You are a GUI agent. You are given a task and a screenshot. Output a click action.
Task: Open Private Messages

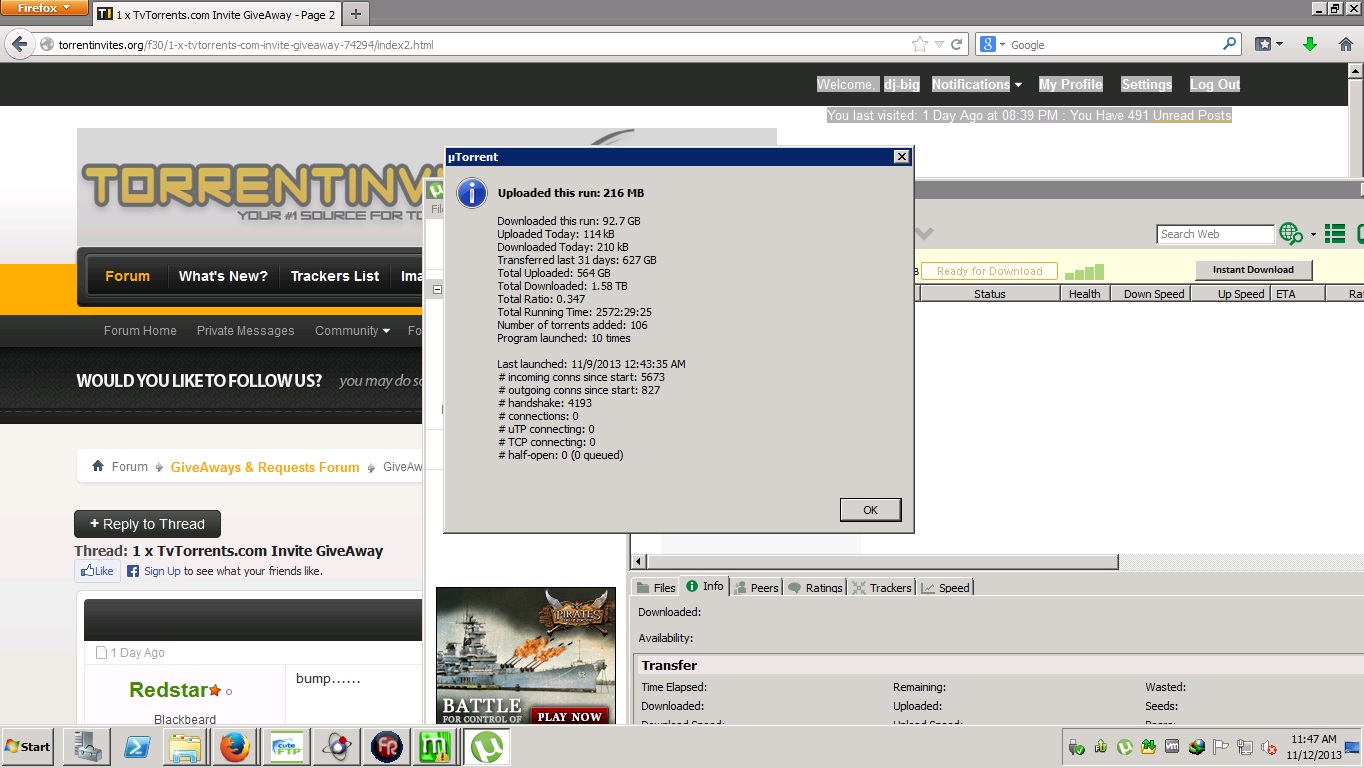tap(245, 330)
